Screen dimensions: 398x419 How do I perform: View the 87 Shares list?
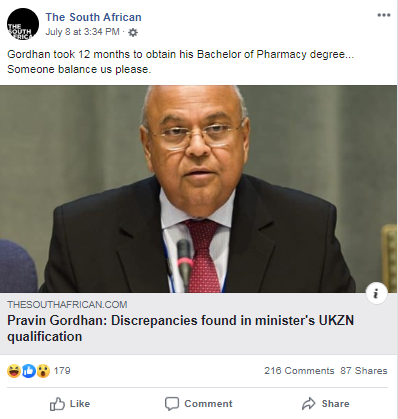364,371
